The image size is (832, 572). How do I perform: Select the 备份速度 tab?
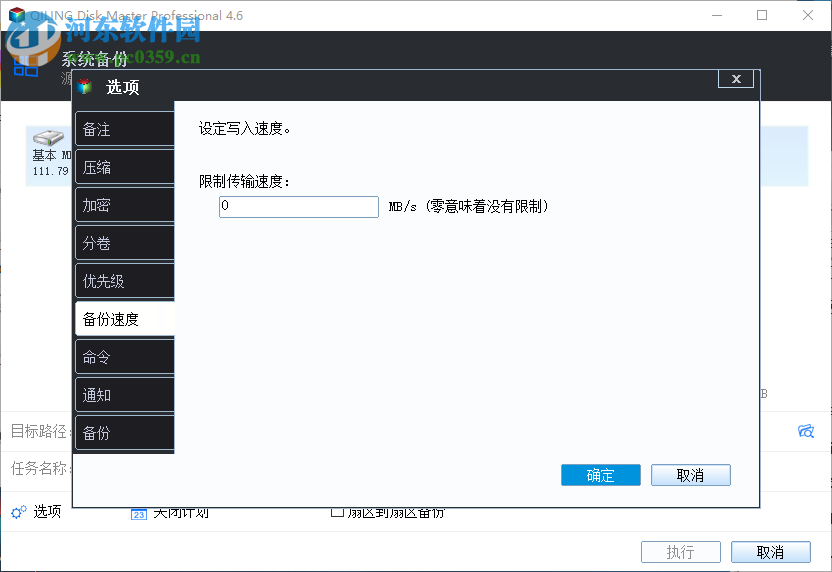pos(125,319)
